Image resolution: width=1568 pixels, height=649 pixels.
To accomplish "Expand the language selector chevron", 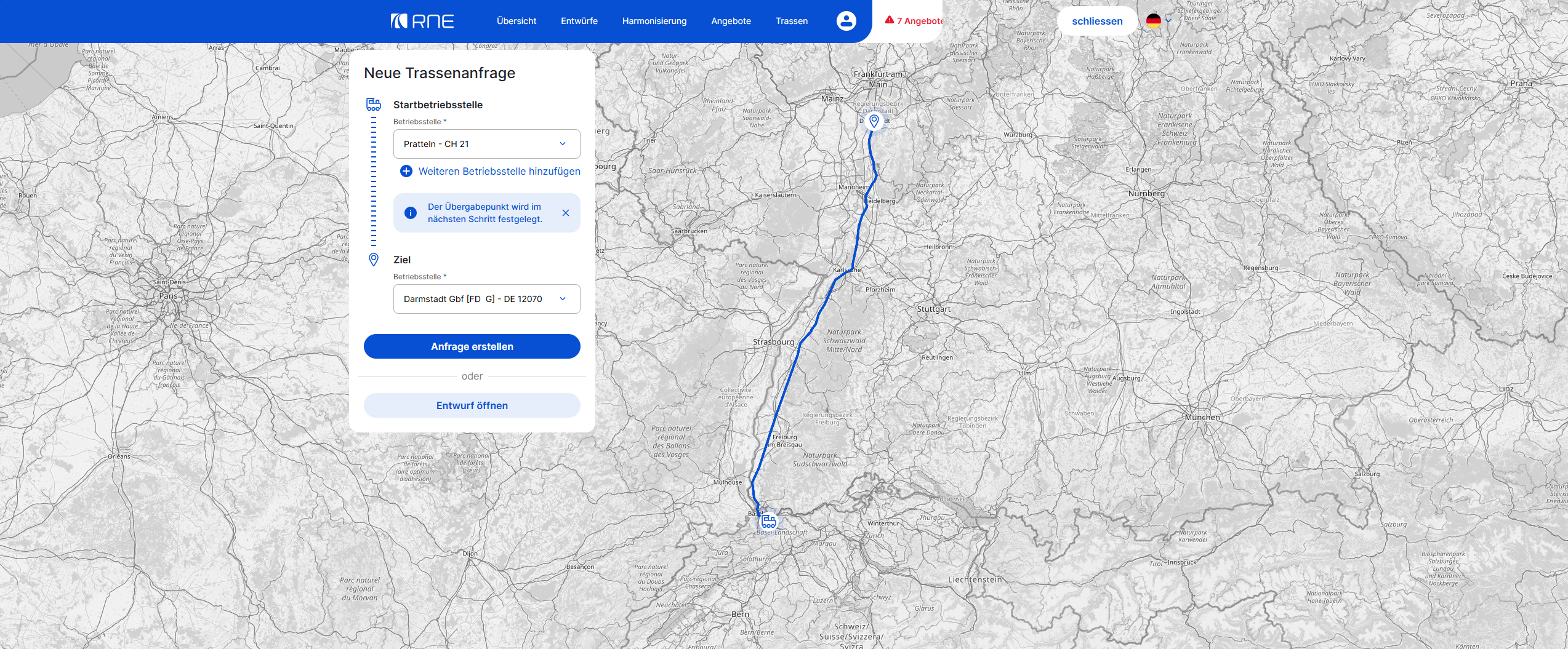I will click(1168, 21).
